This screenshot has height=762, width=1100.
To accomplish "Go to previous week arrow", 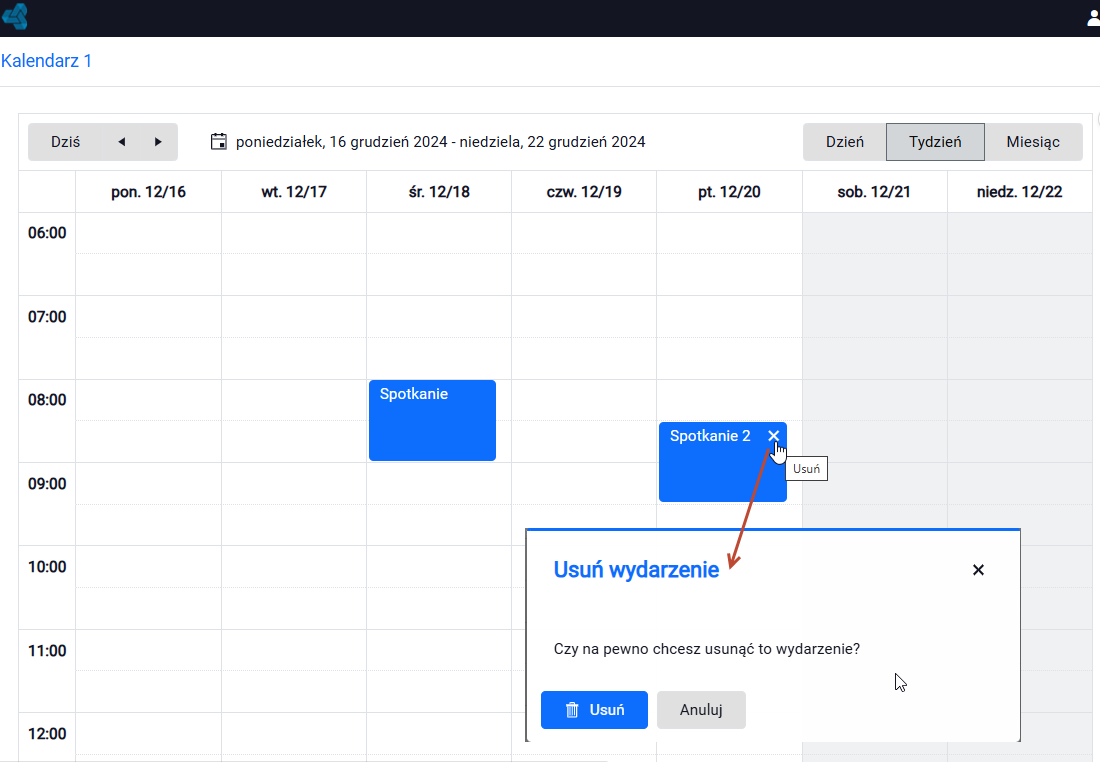I will 121,142.
